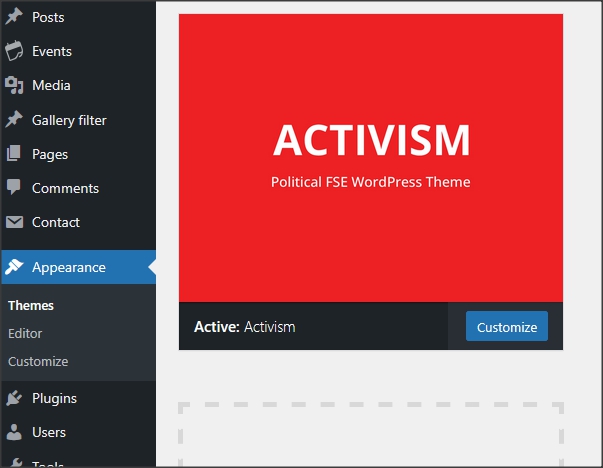This screenshot has height=468, width=603.
Task: Go to the 'Events' menu label
Action: 52,51
